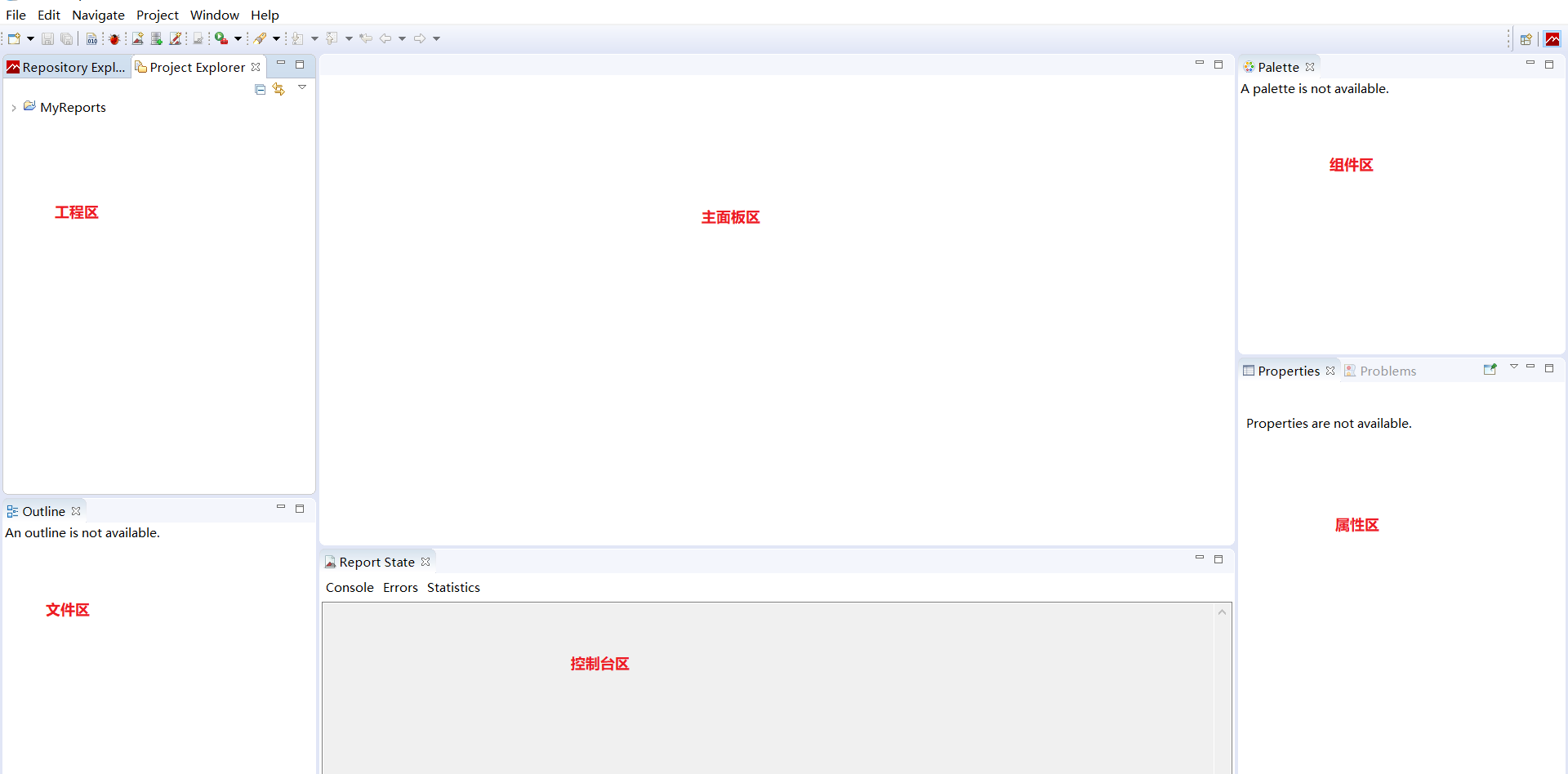1568x774 pixels.
Task: Click the Save All icon
Action: pyautogui.click(x=67, y=38)
